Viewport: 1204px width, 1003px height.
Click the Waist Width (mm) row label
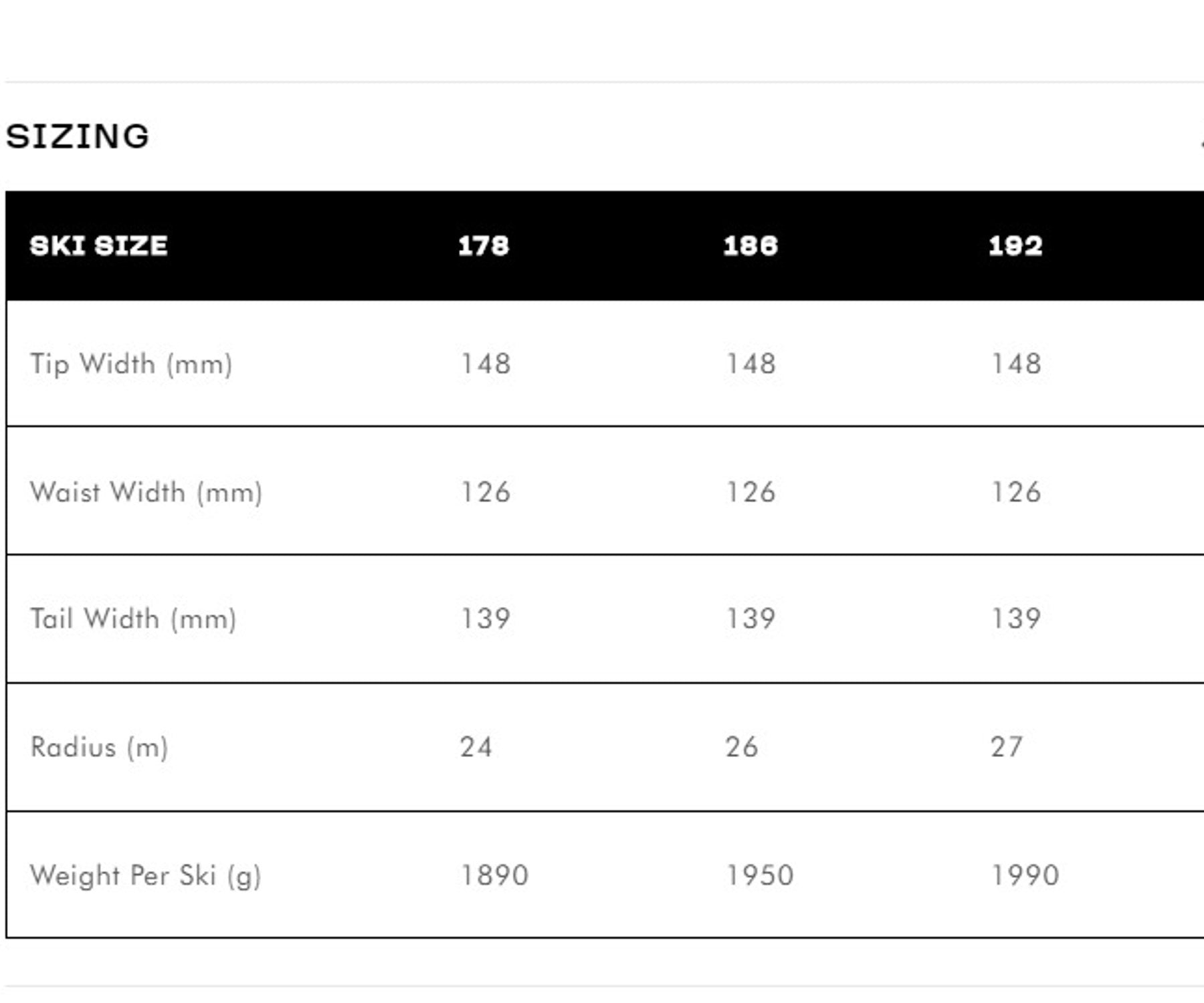point(146,493)
